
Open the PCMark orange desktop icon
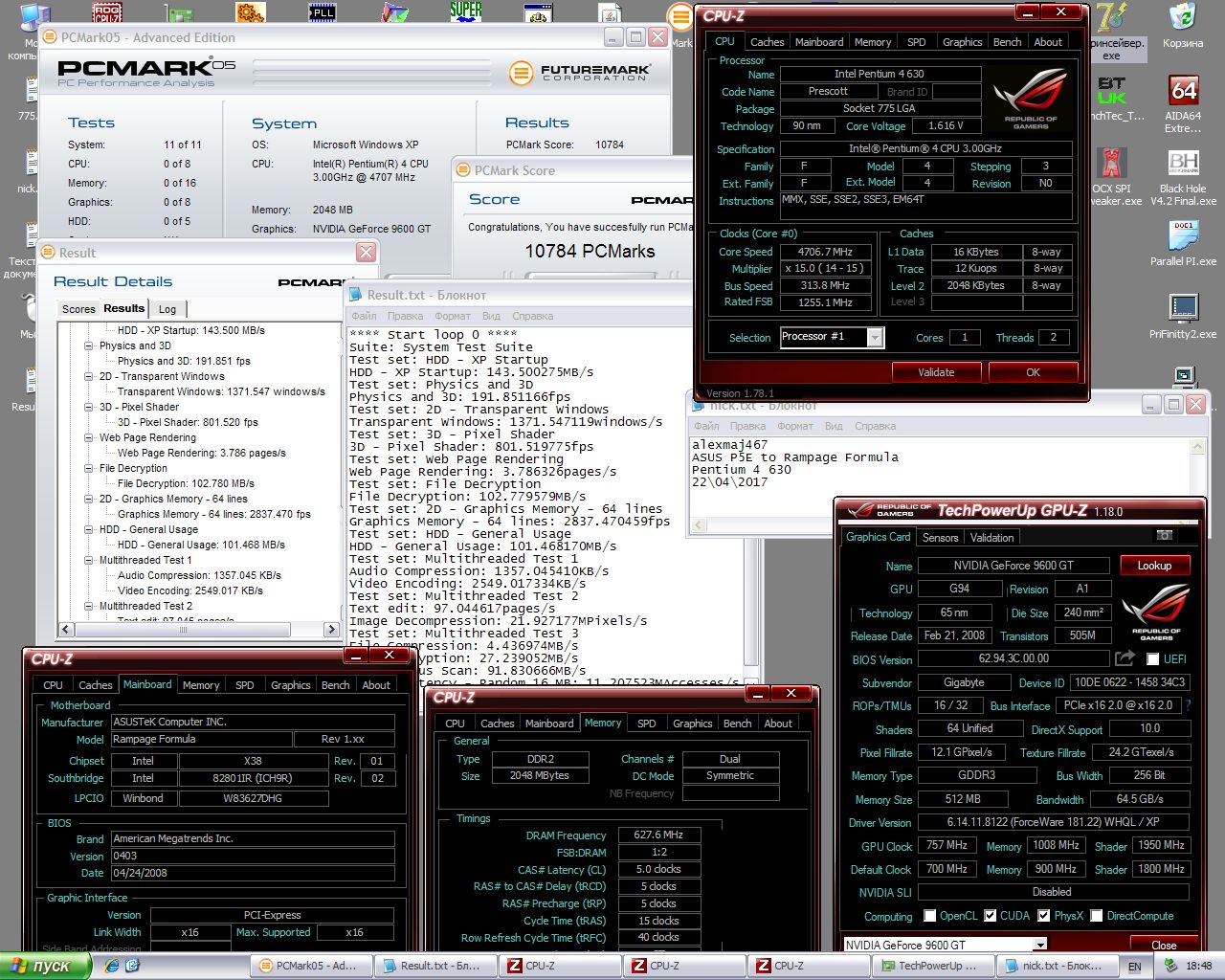point(680,16)
